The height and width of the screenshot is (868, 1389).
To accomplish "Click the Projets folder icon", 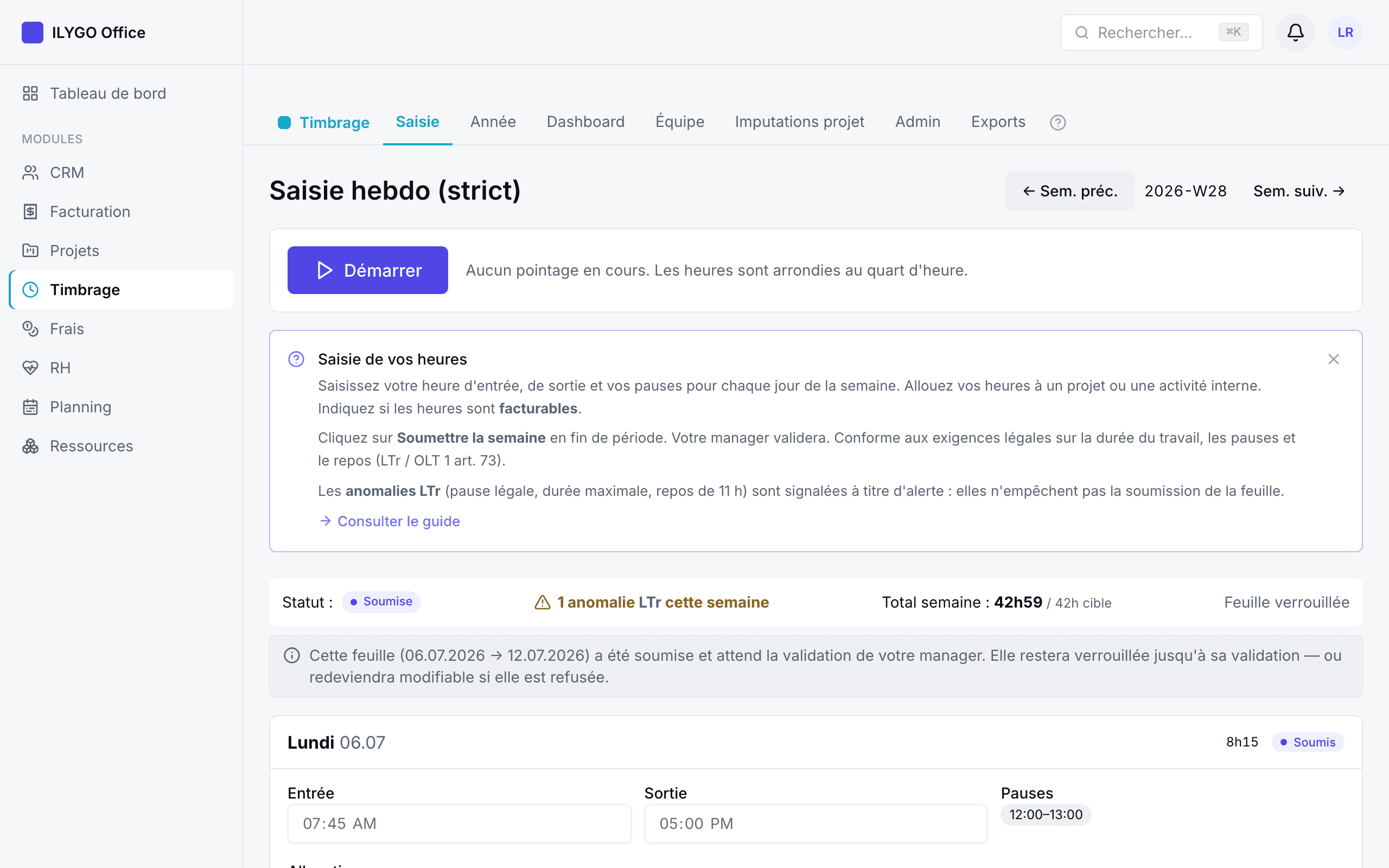I will tap(30, 251).
